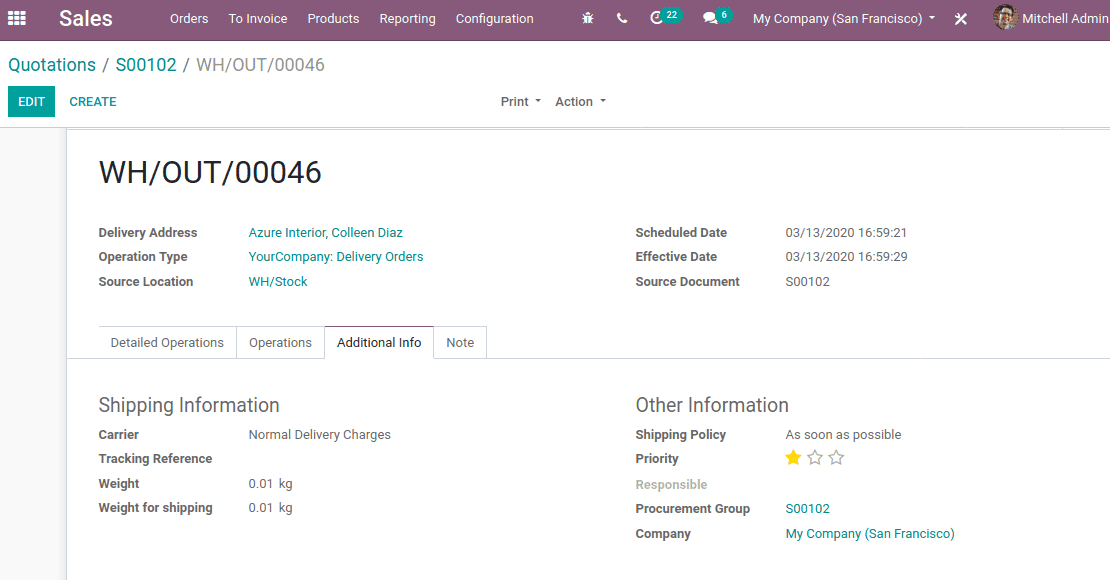
Task: Switch to the Note tab
Action: click(x=460, y=343)
